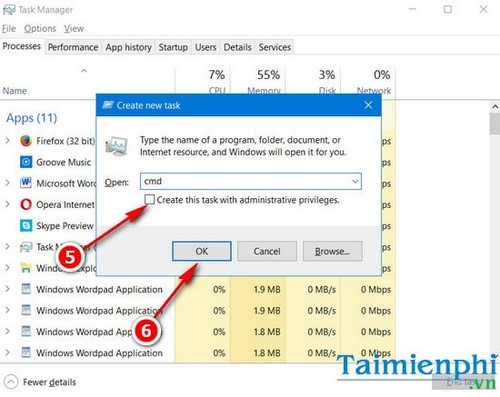
Task: Switch to the Details tab
Action: coord(237,47)
